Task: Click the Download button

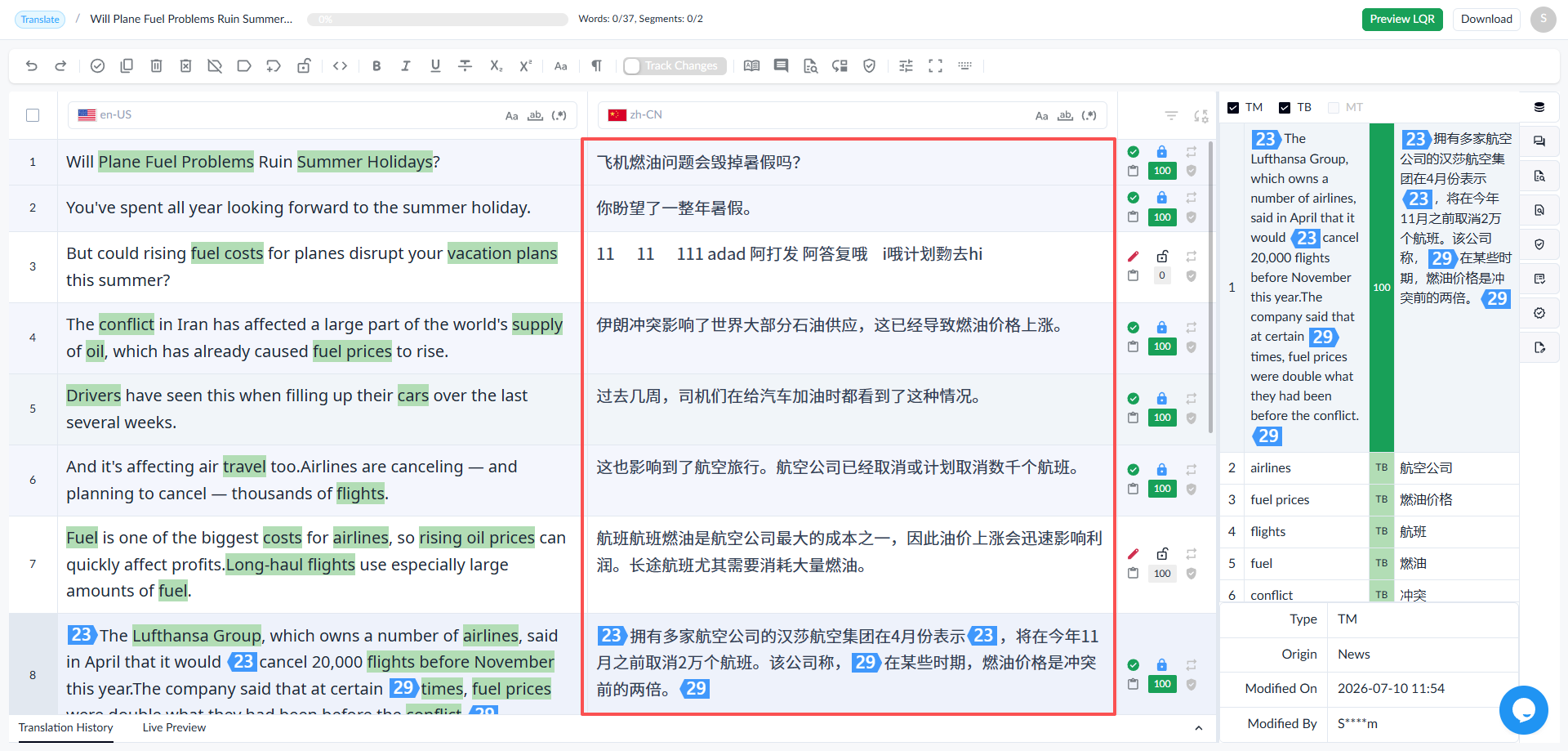Action: click(x=1486, y=19)
